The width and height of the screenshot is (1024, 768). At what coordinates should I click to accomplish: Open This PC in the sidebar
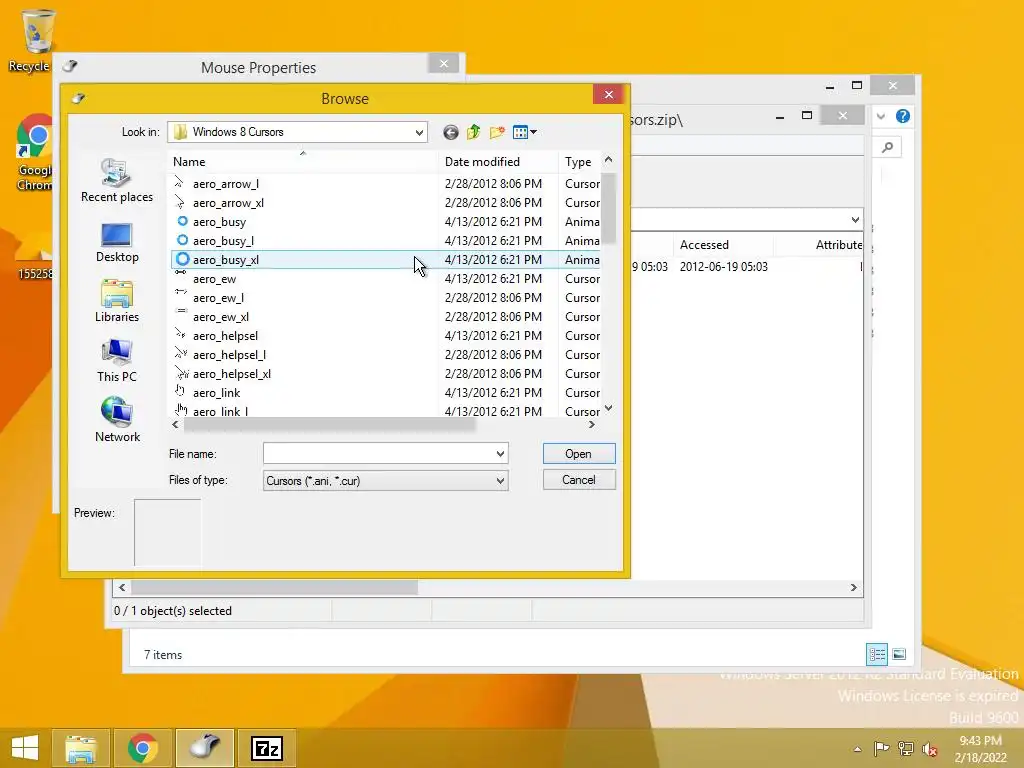coord(117,361)
